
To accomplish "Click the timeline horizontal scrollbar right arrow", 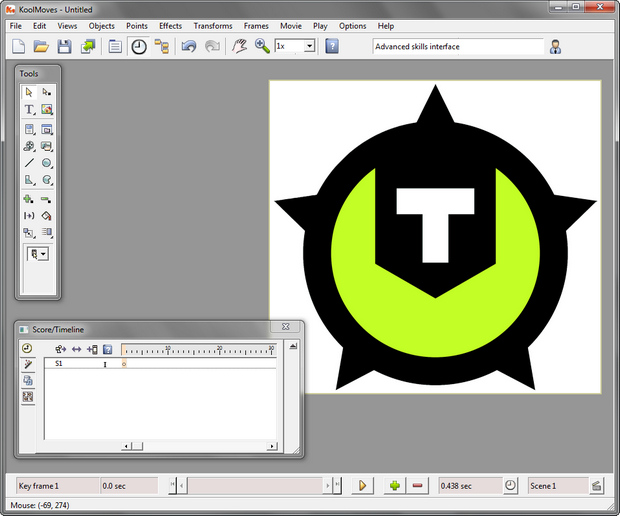I will click(x=272, y=446).
